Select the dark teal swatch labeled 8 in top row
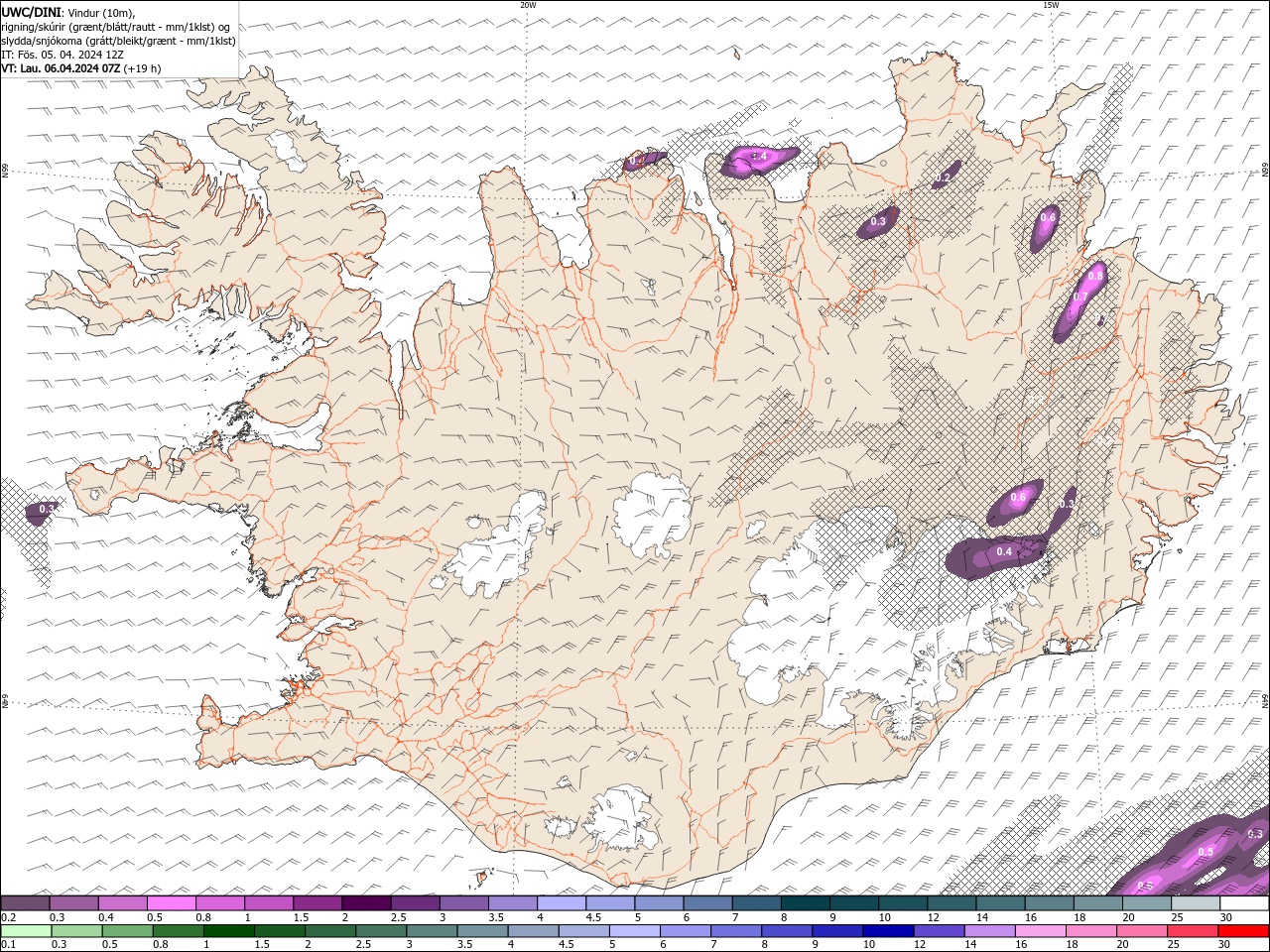 (x=806, y=903)
